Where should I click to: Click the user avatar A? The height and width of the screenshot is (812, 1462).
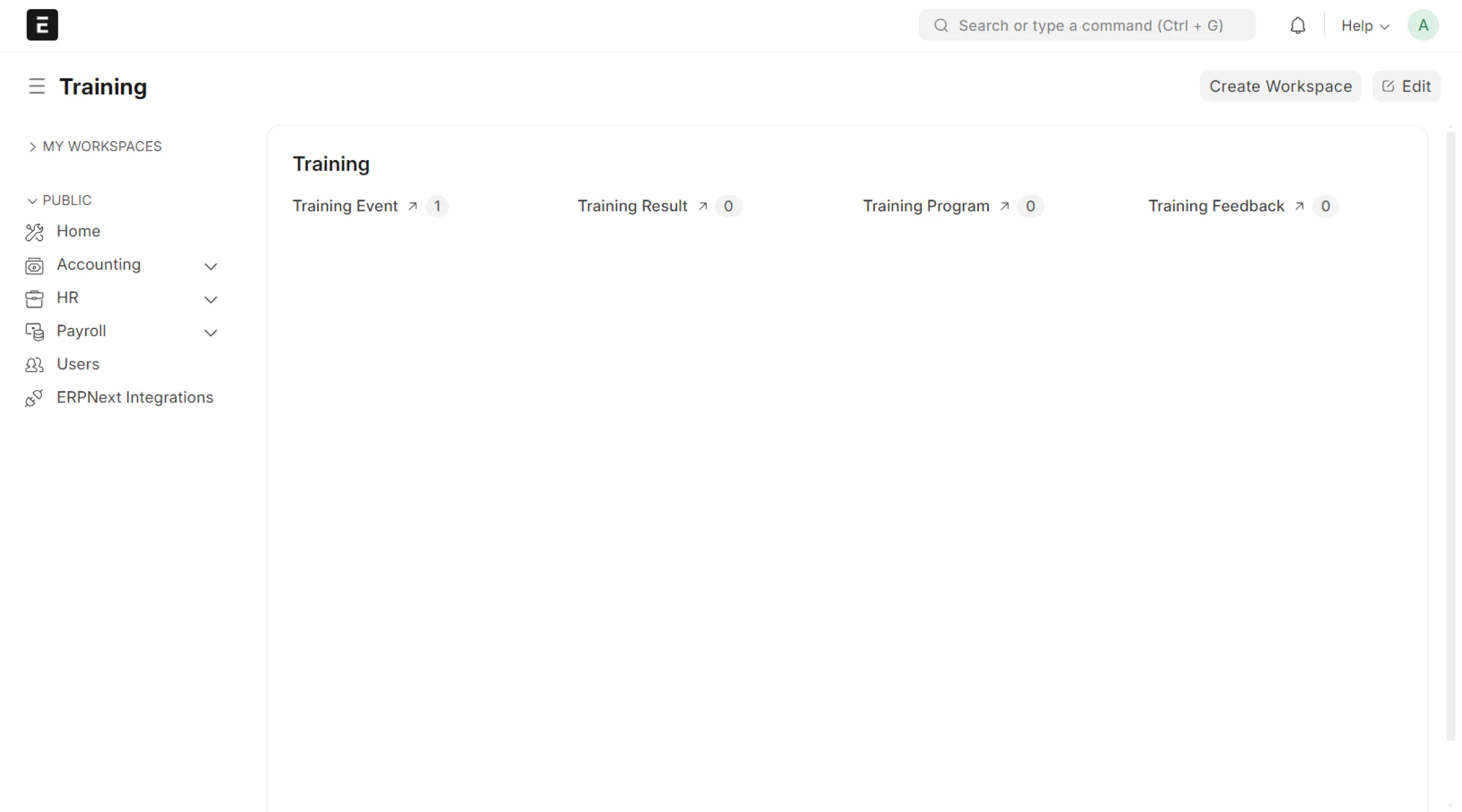tap(1423, 25)
